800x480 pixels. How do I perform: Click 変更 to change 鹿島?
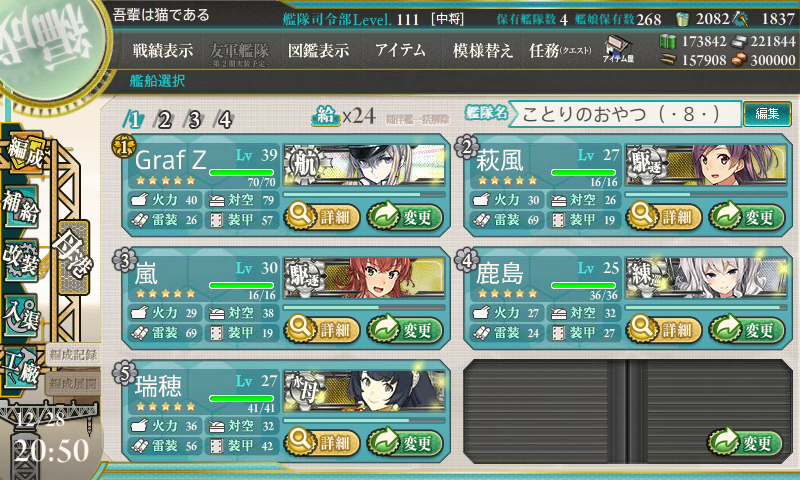pyautogui.click(x=746, y=329)
